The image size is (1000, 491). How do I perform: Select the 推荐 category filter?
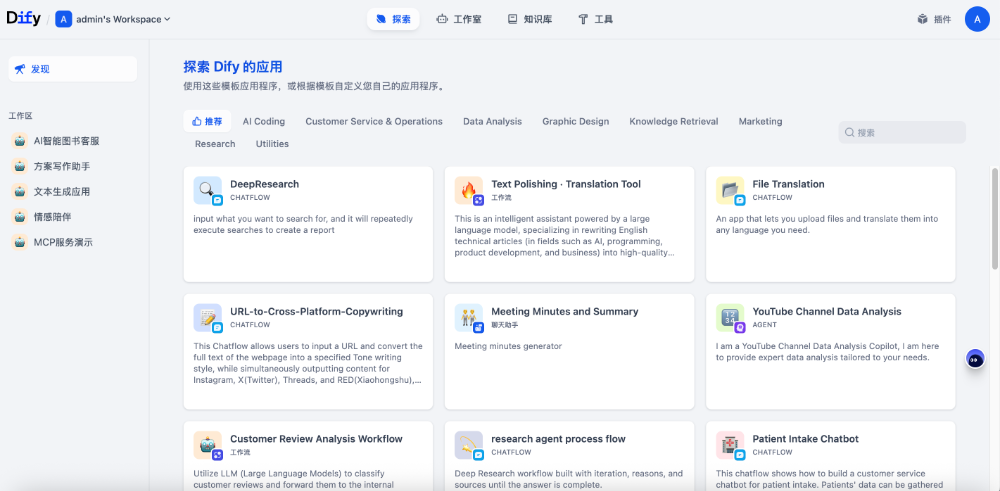(207, 121)
